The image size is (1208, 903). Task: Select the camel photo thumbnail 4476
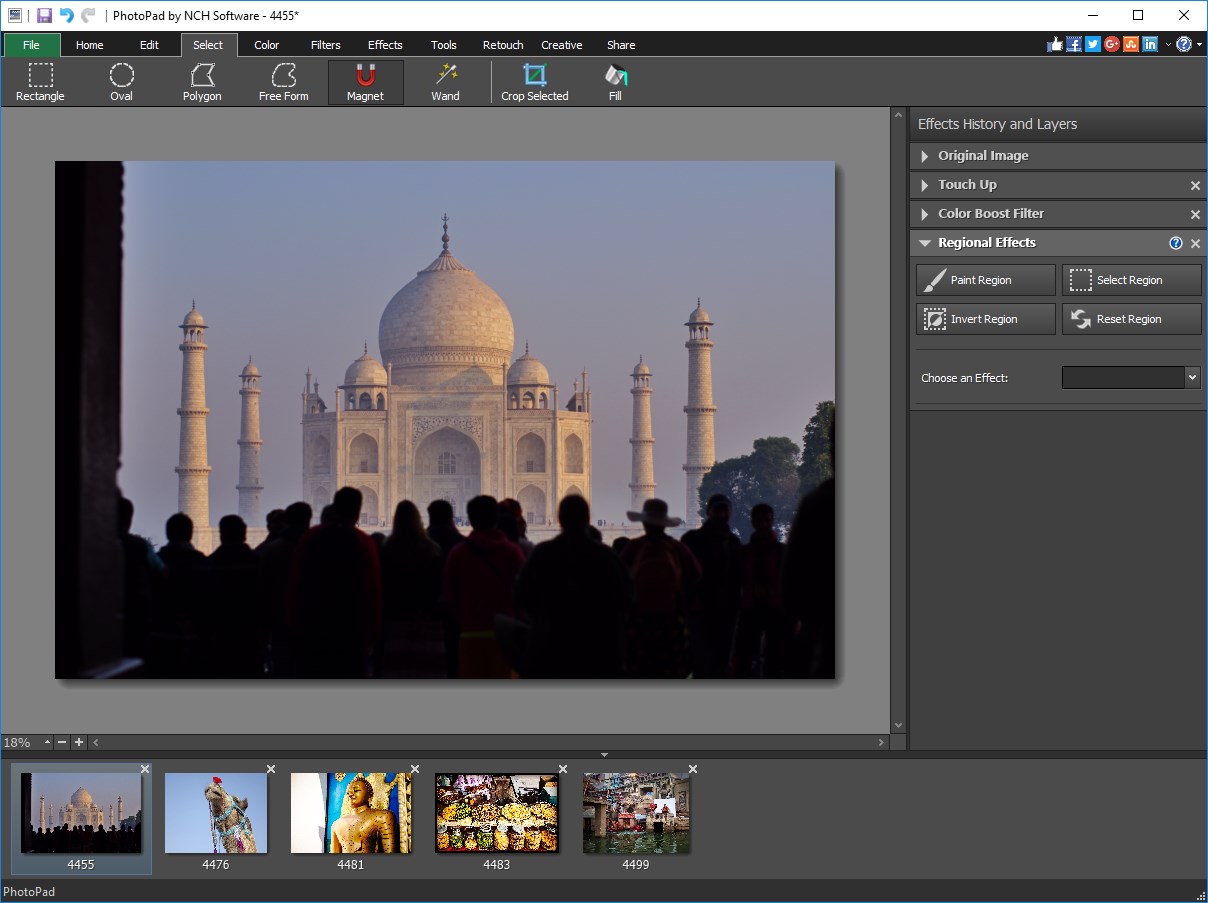click(x=215, y=812)
